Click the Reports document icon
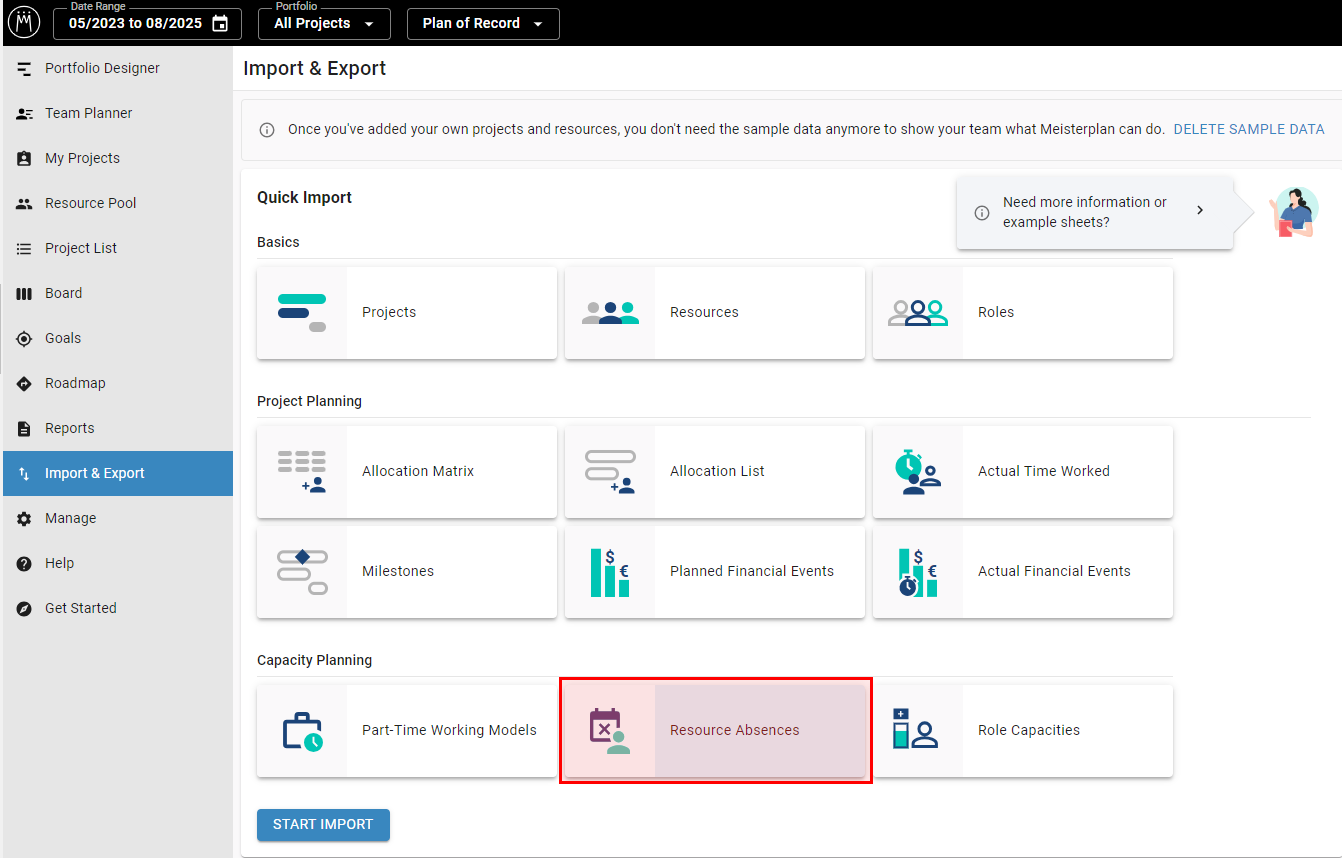This screenshot has width=1342, height=858. pos(24,429)
